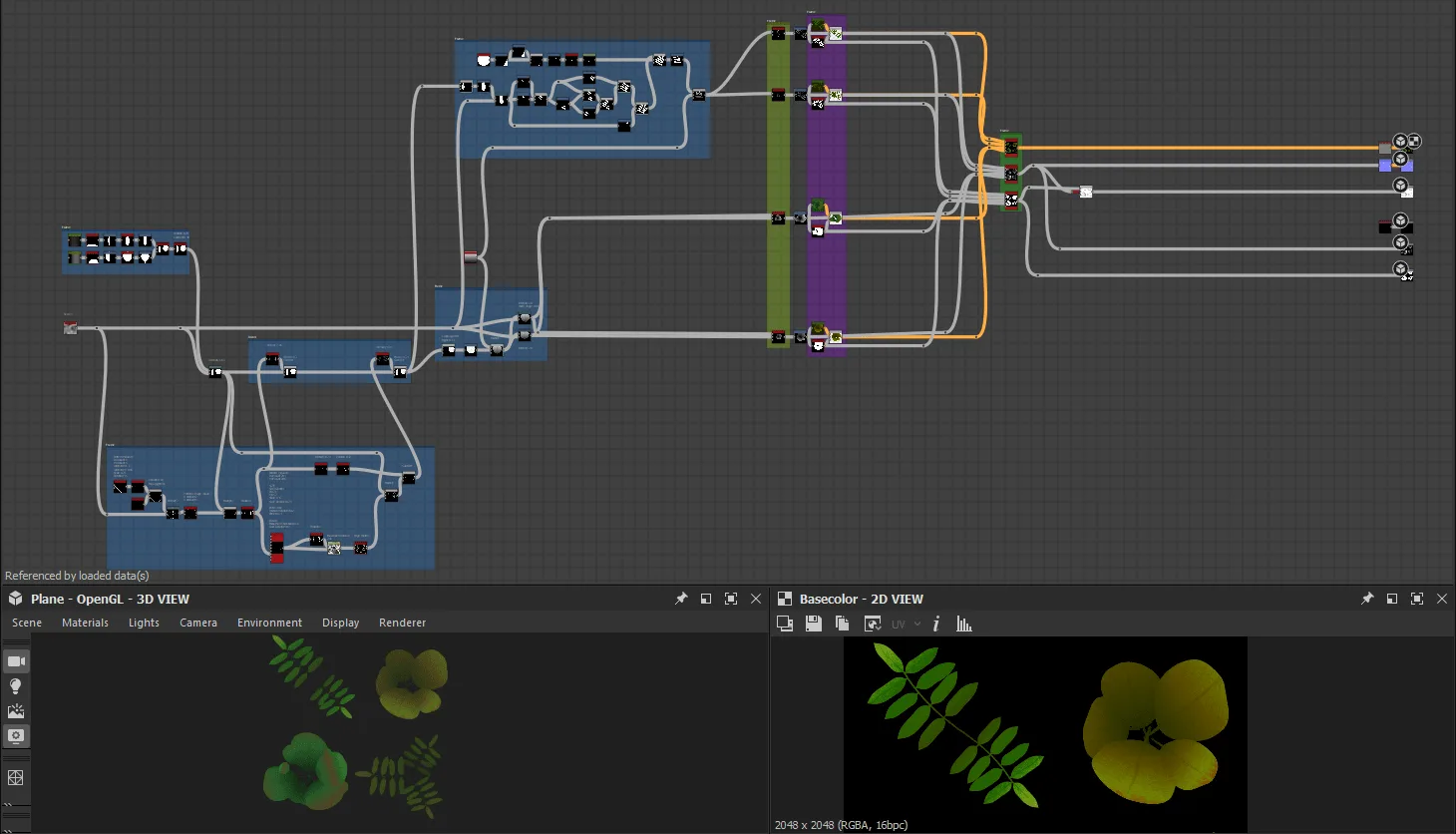1456x834 pixels.
Task: Open the background display dropdown in the 2D view
Action: (785, 623)
